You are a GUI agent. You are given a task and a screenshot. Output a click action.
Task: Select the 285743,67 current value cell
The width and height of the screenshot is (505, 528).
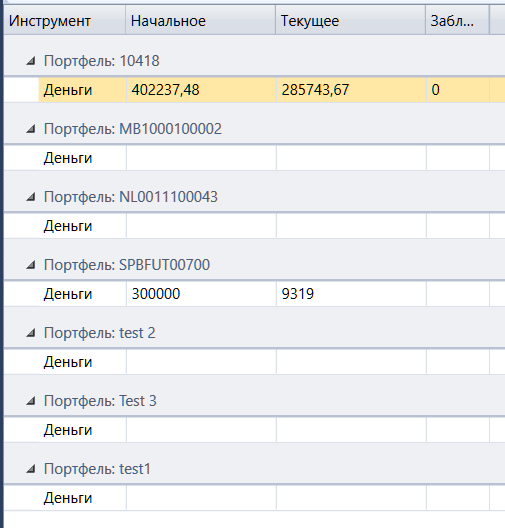pyautogui.click(x=351, y=90)
